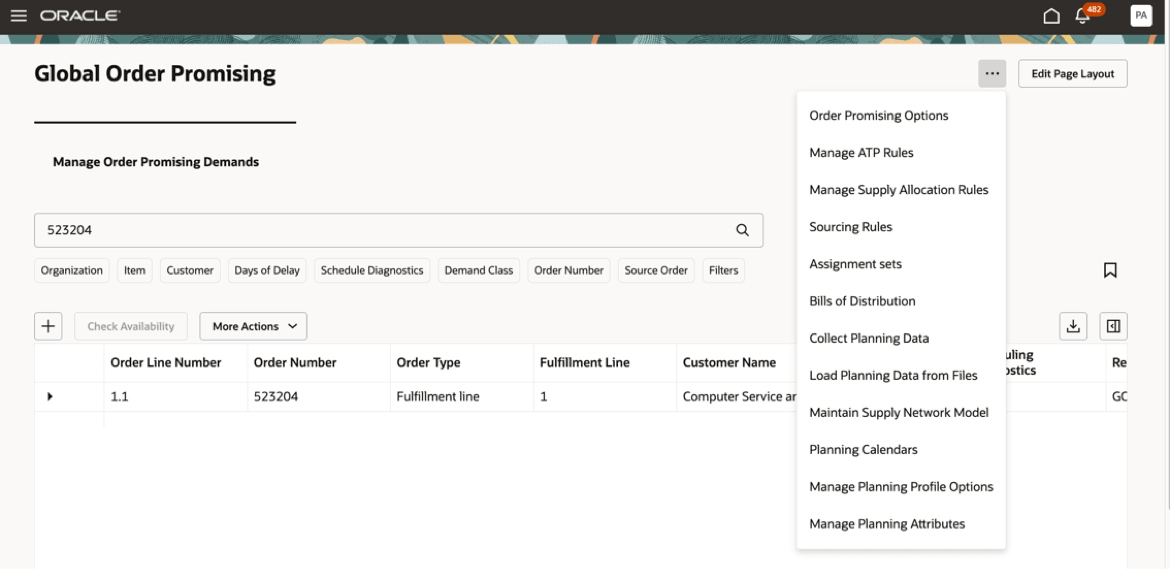Click the Check Availability button
This screenshot has width=1170, height=570.
[x=131, y=326]
